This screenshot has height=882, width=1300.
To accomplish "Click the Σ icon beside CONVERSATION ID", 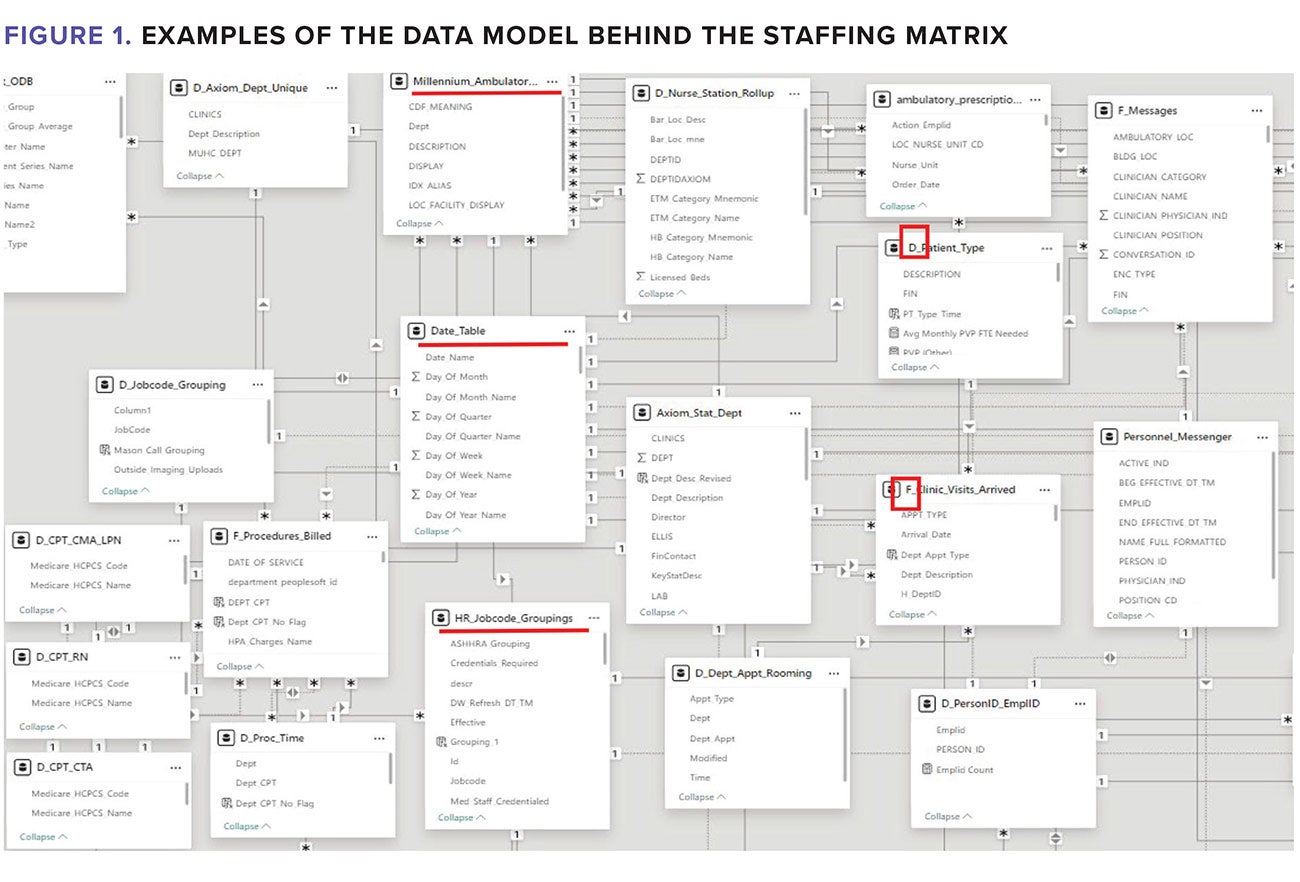I will click(1105, 254).
